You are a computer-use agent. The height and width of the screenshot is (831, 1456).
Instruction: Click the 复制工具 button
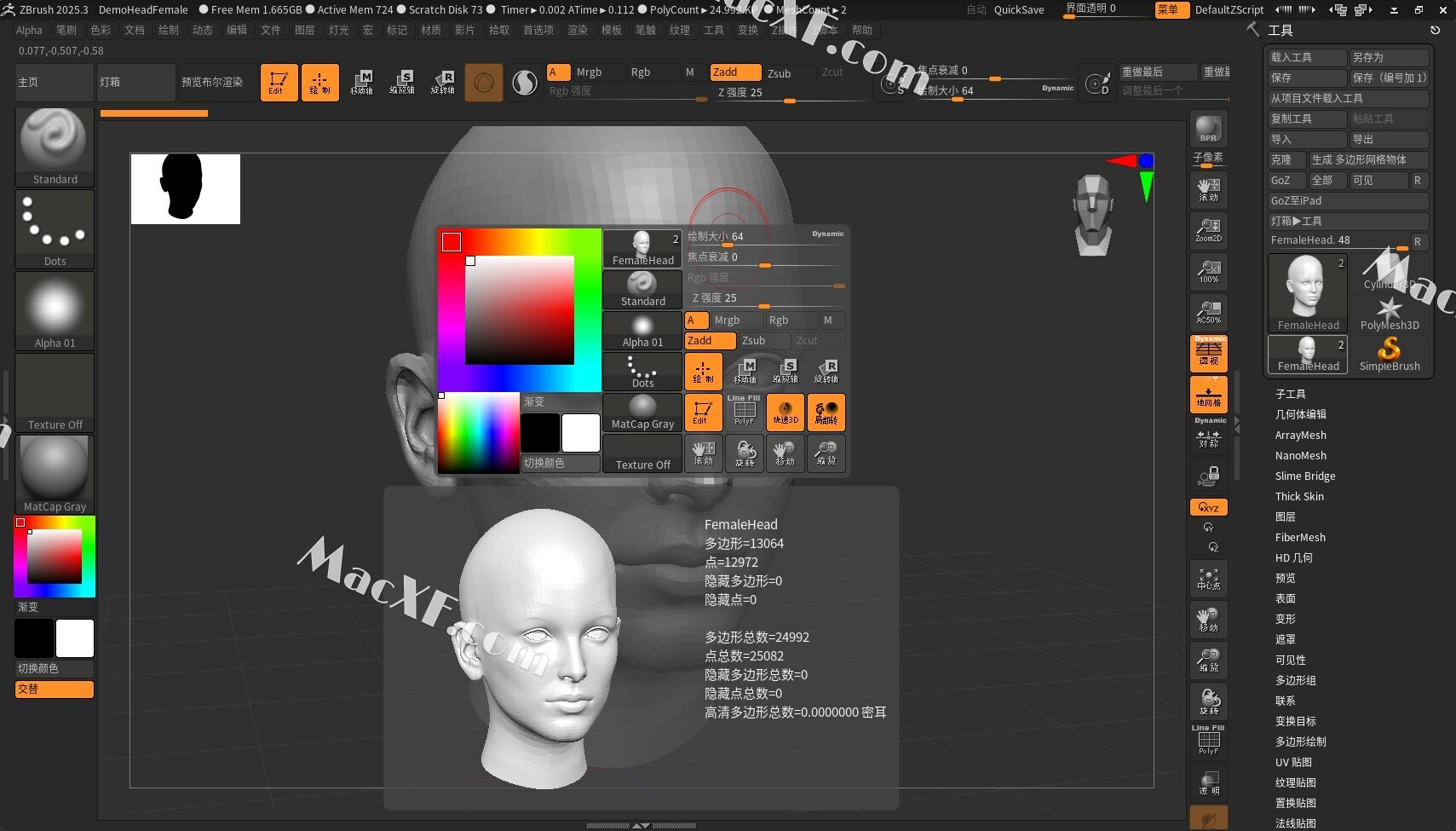1306,118
